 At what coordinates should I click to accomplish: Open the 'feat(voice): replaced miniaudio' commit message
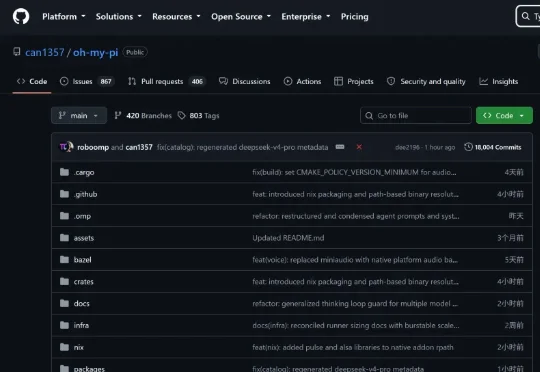coord(355,260)
